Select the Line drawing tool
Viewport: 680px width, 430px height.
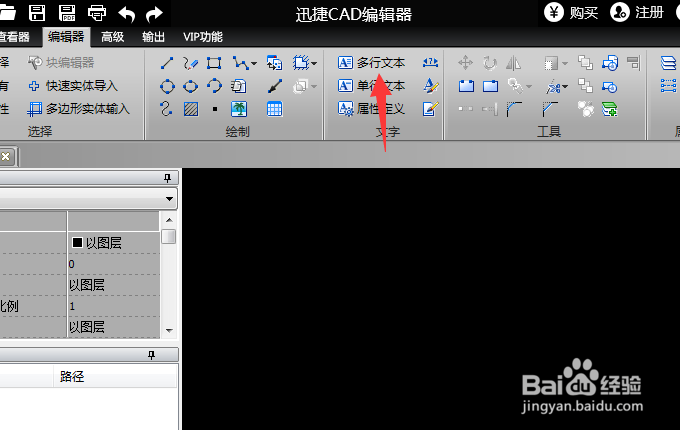pyautogui.click(x=167, y=63)
